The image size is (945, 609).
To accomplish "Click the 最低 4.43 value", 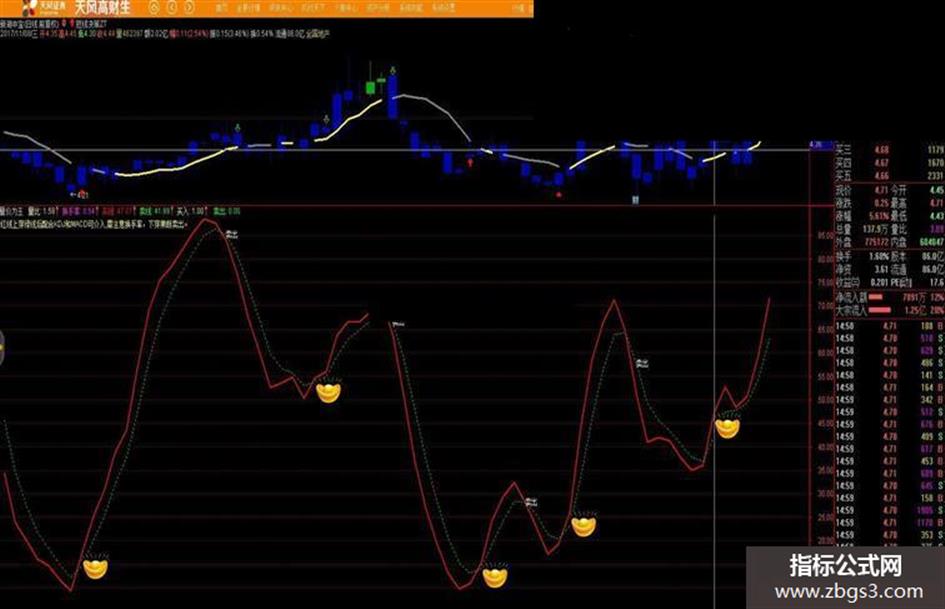I will 936,216.
